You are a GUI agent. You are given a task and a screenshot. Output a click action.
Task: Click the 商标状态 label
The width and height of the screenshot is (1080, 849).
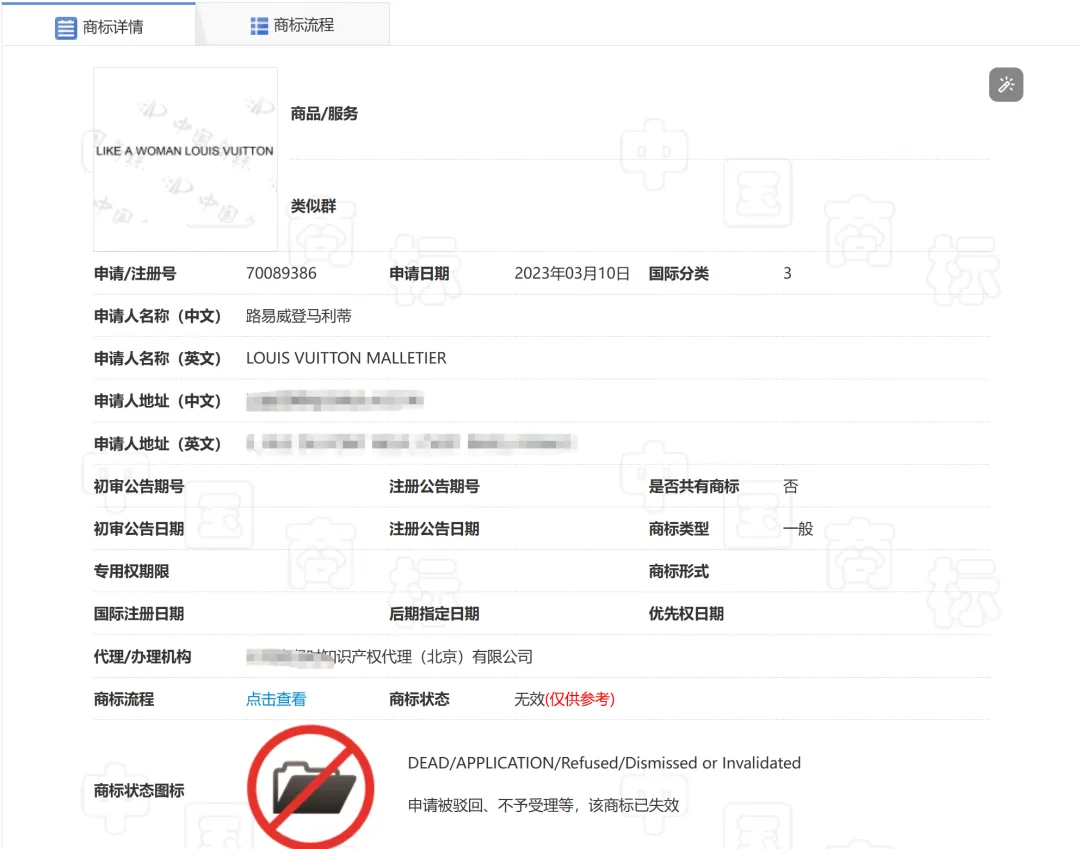pyautogui.click(x=419, y=700)
